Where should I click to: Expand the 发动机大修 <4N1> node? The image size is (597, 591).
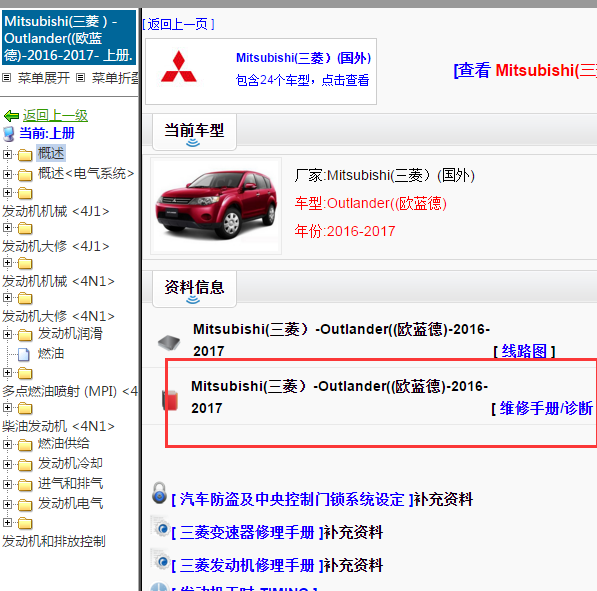[x=7, y=297]
